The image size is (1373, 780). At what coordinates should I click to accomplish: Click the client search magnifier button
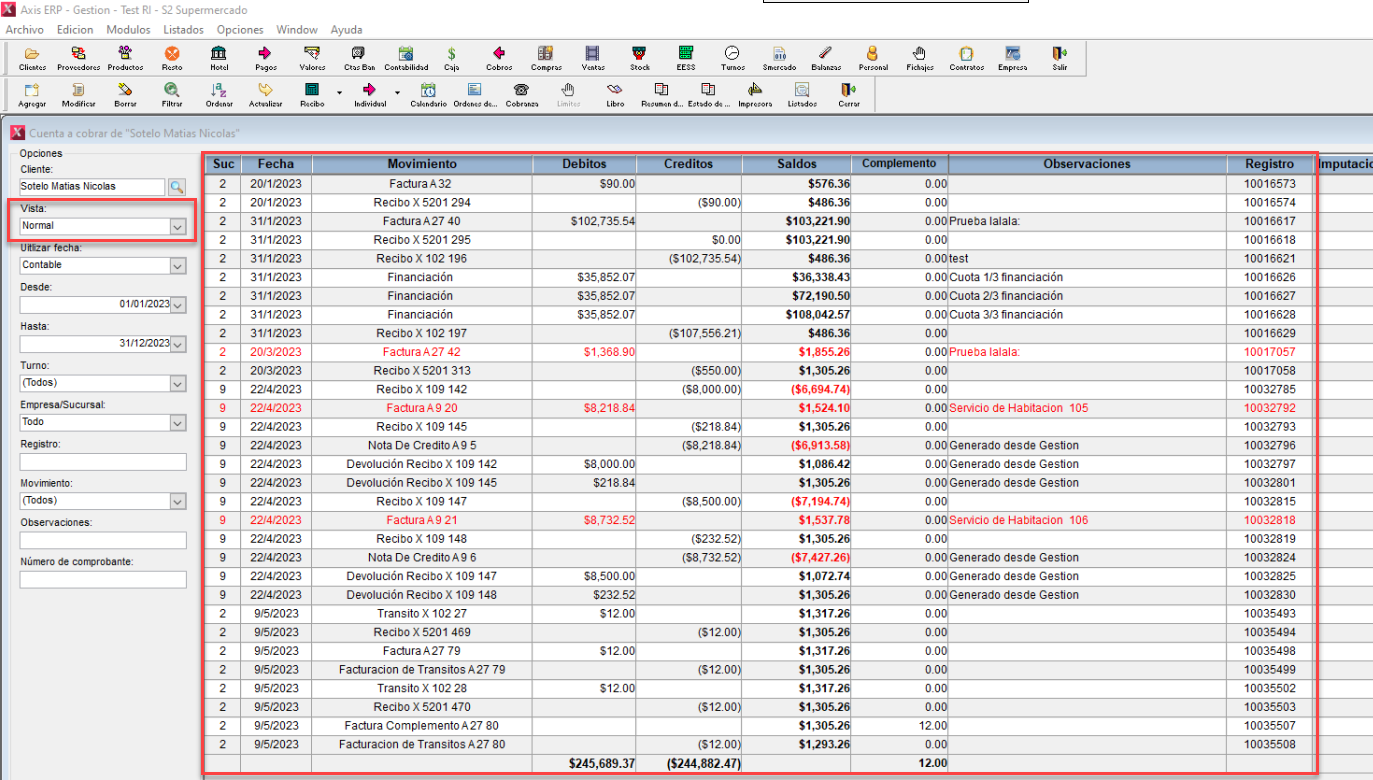[176, 187]
